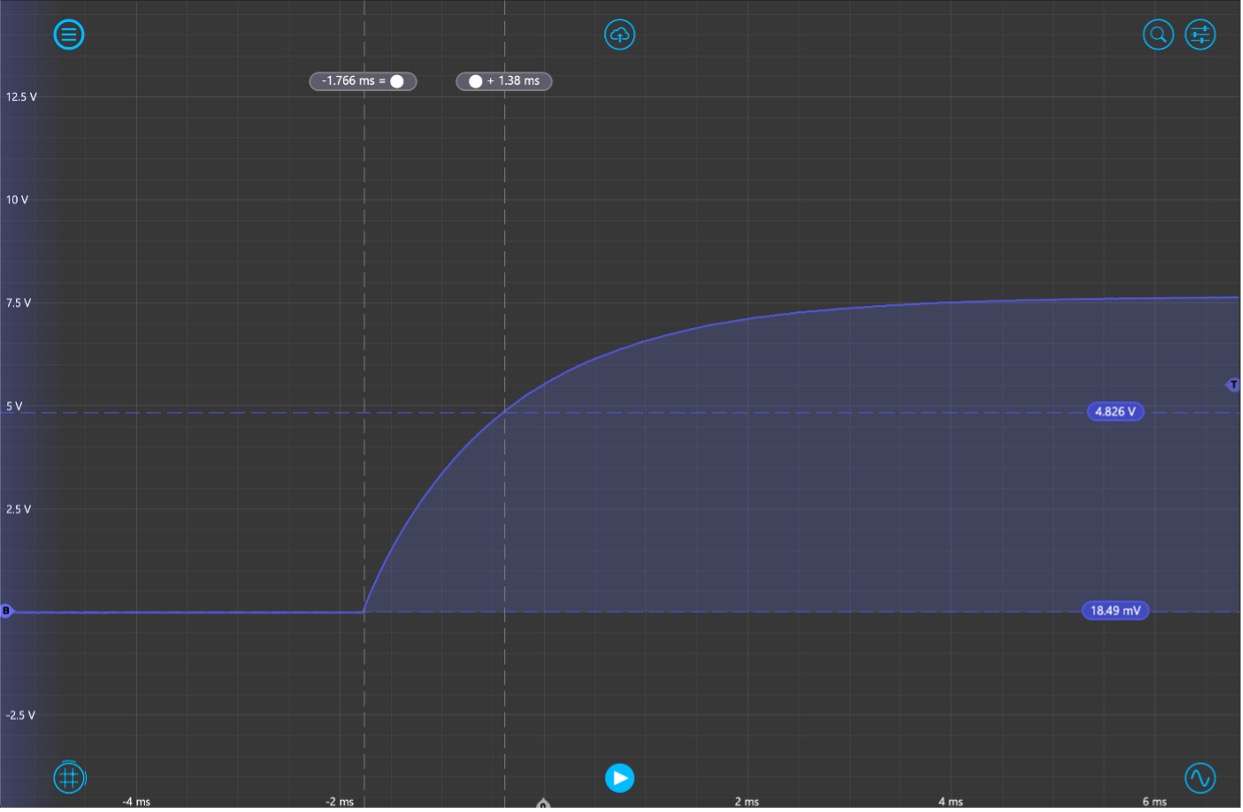Open the sine waveform generator icon
1243x812 pixels.
pos(1200,777)
